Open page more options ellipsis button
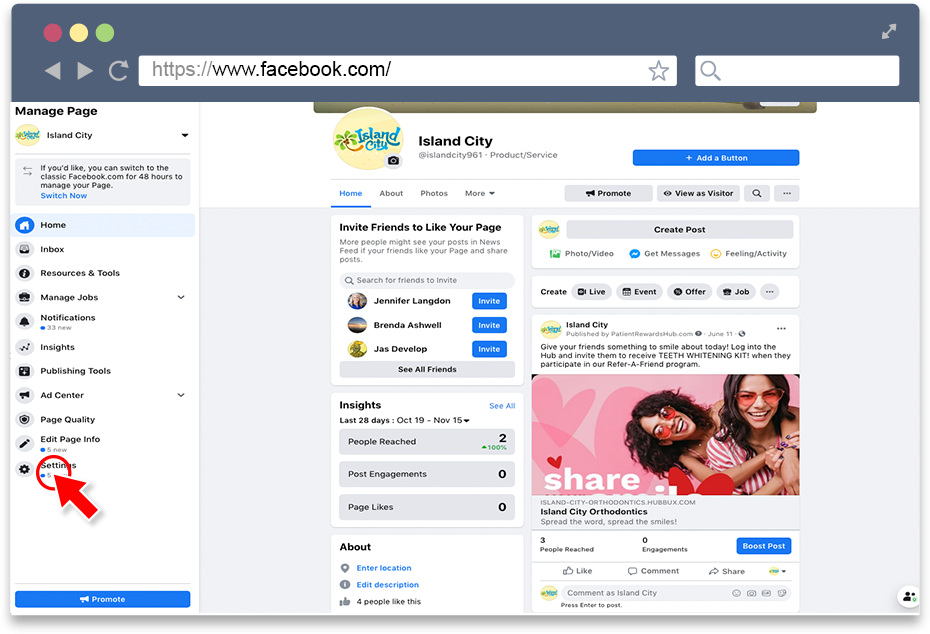 pos(786,193)
